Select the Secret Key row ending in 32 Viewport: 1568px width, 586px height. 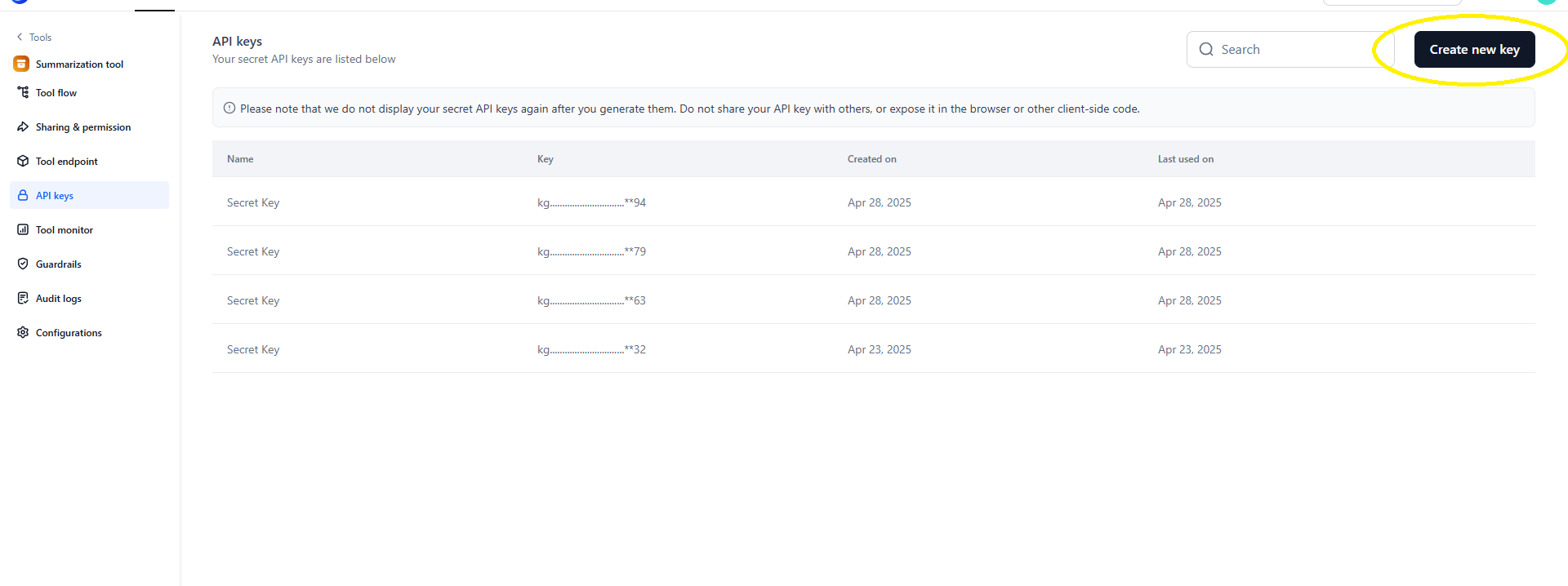coord(874,348)
